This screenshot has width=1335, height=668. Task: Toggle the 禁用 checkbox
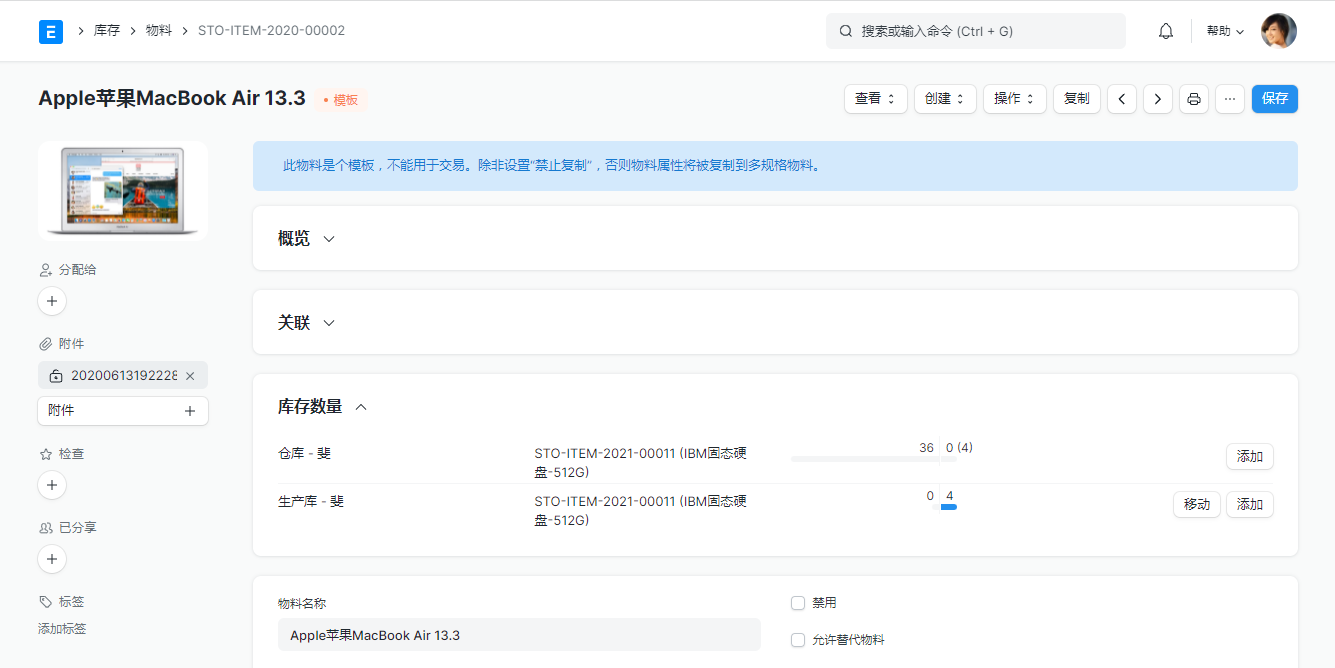tap(798, 603)
